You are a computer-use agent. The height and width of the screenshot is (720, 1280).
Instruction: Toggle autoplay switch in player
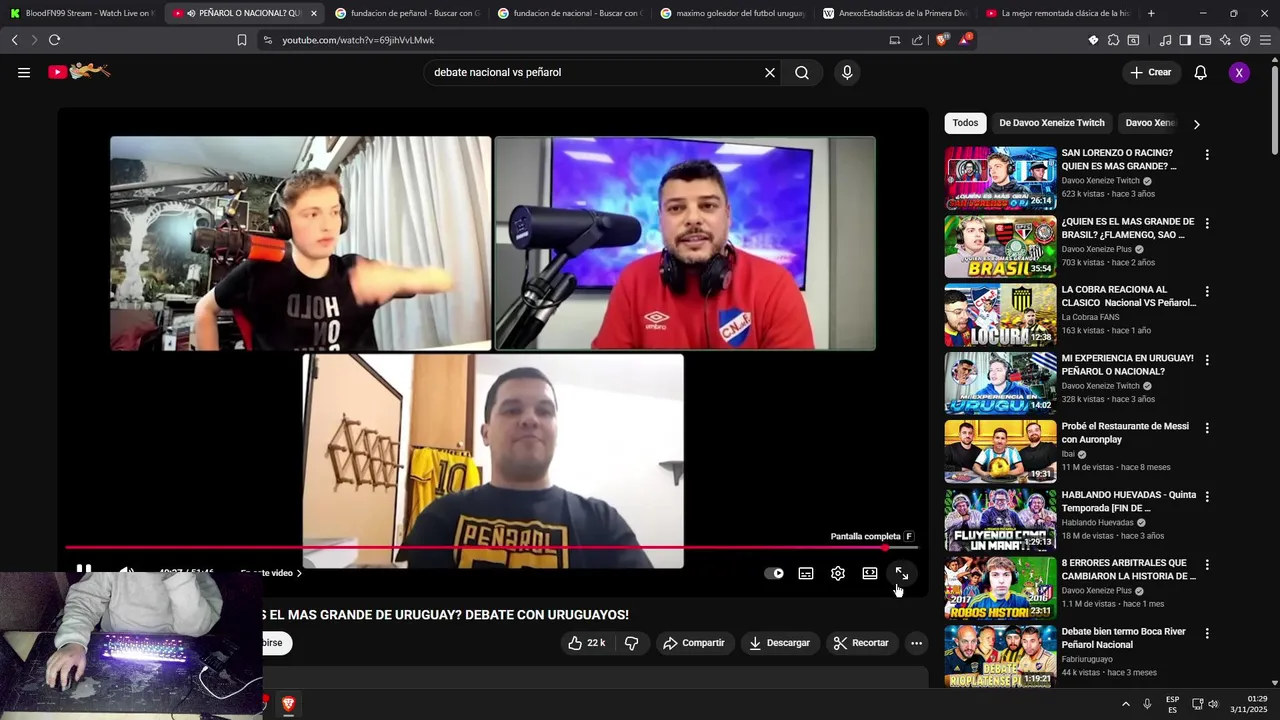pyautogui.click(x=774, y=573)
